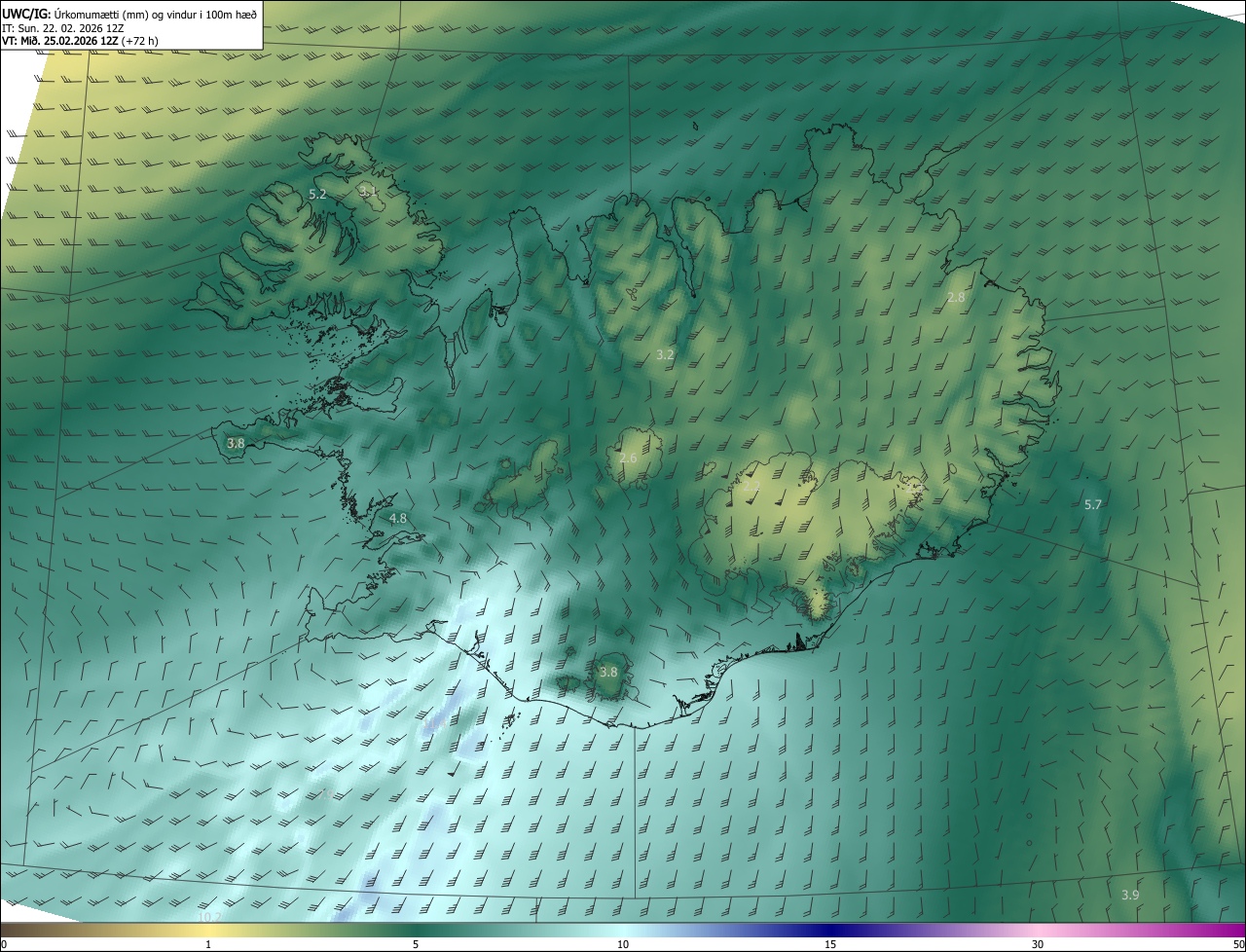Screen dimensions: 1246x952
Task: Click the 2.6 value on the central ice cap
Action: coord(628,458)
